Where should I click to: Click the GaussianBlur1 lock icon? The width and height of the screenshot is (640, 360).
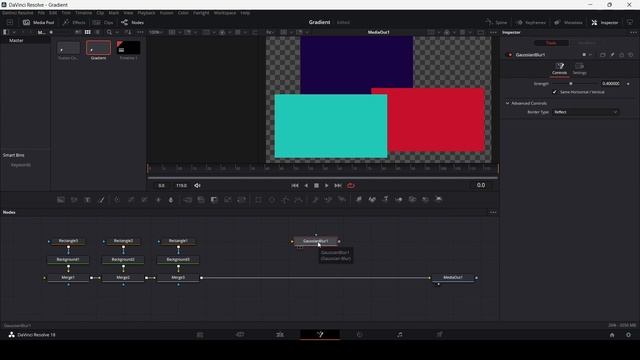622,55
